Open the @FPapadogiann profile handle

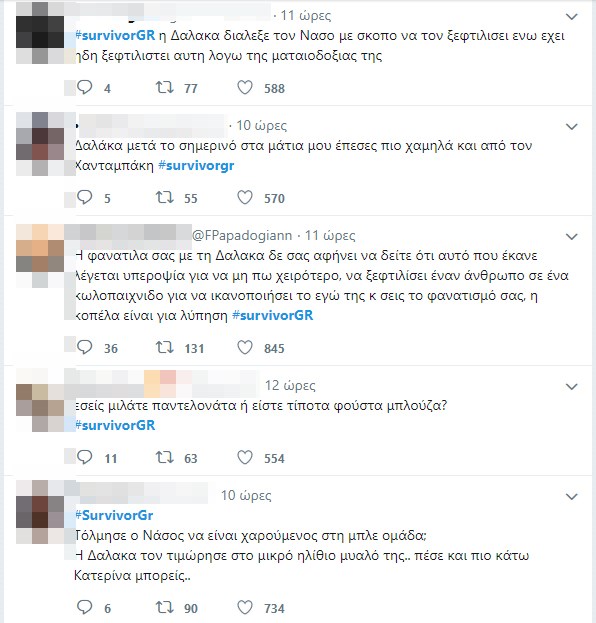242,236
